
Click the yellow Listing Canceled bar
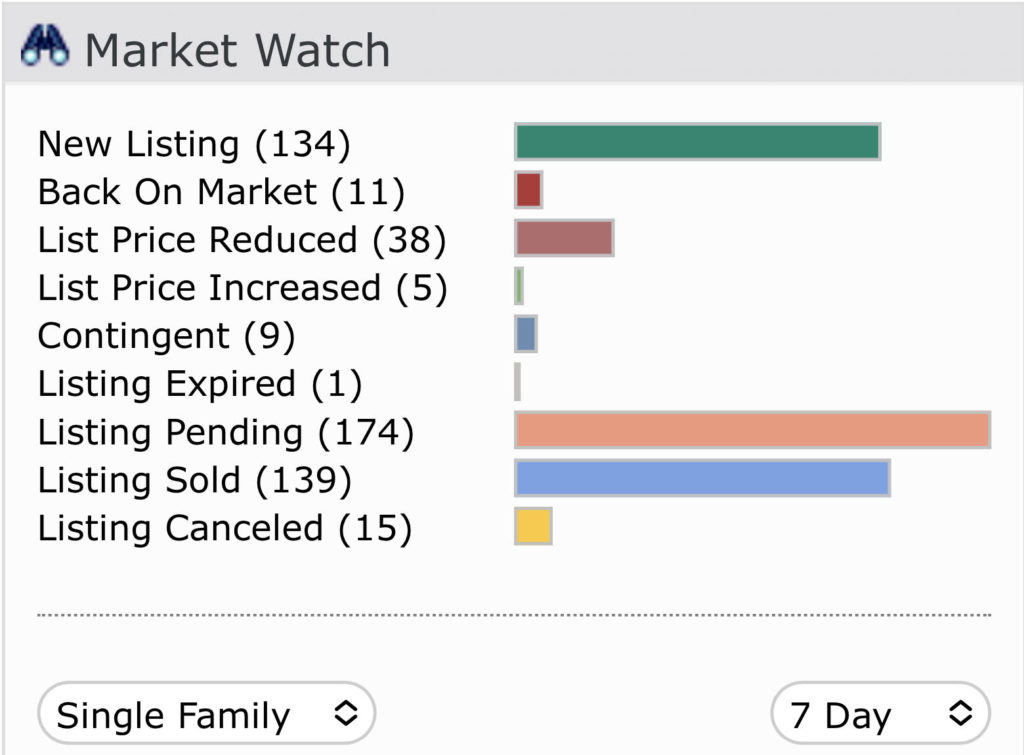(x=533, y=526)
